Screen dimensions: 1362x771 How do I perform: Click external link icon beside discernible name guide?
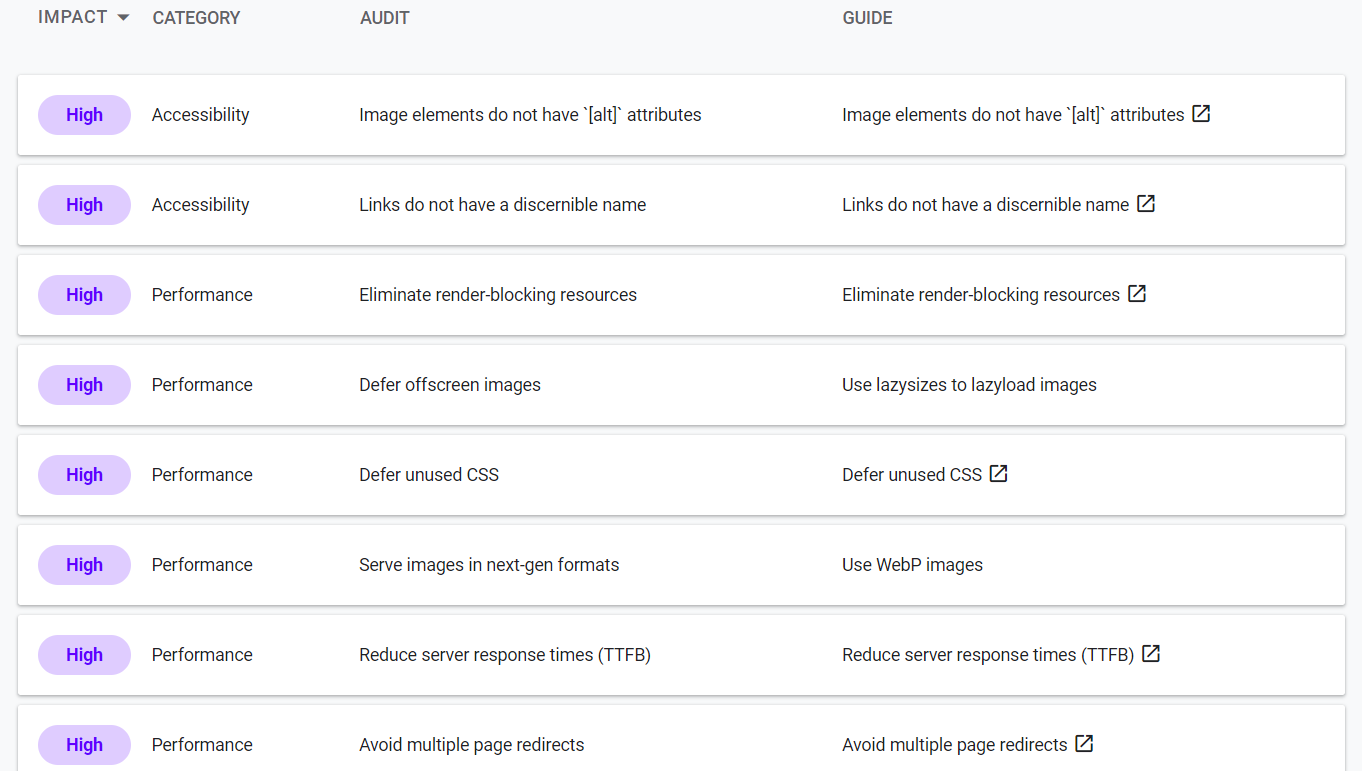1146,204
